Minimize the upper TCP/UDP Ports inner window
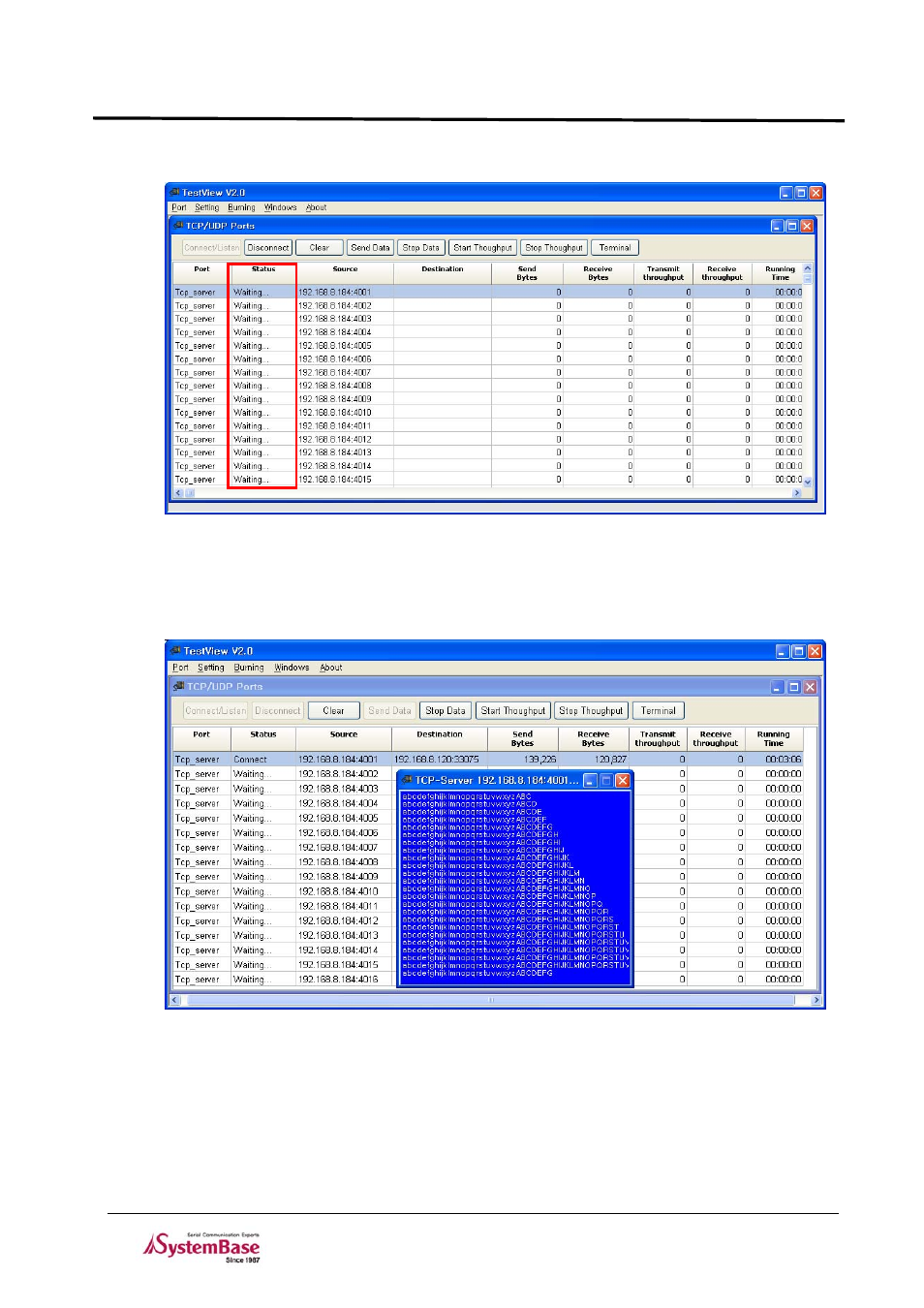This screenshot has height=1308, width=924. (777, 226)
